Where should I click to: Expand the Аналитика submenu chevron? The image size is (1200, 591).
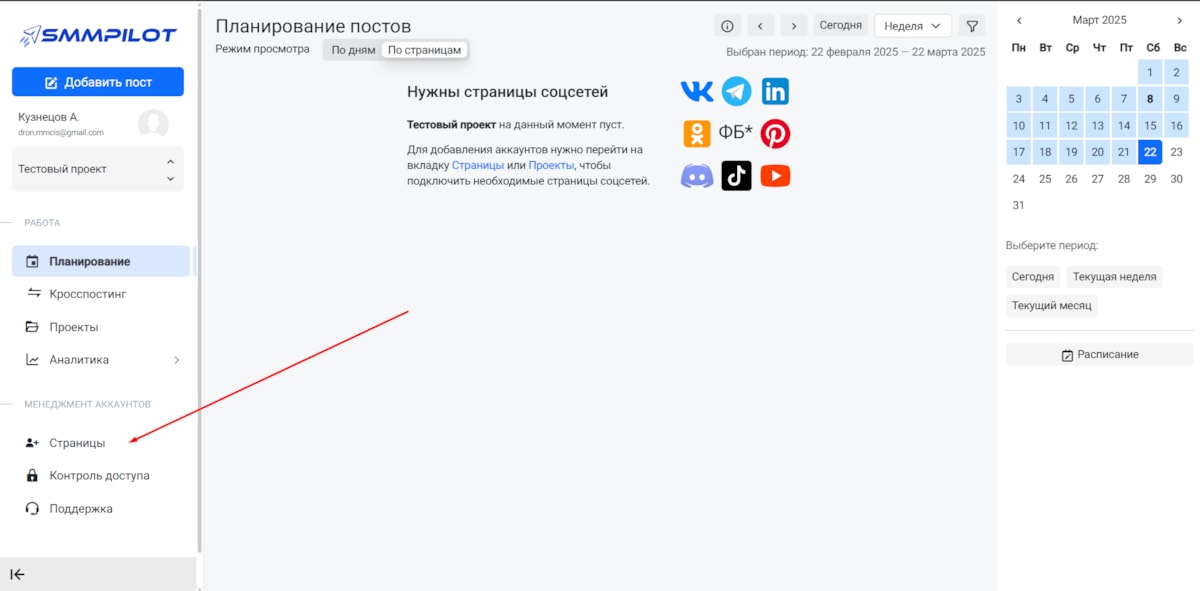(x=176, y=360)
